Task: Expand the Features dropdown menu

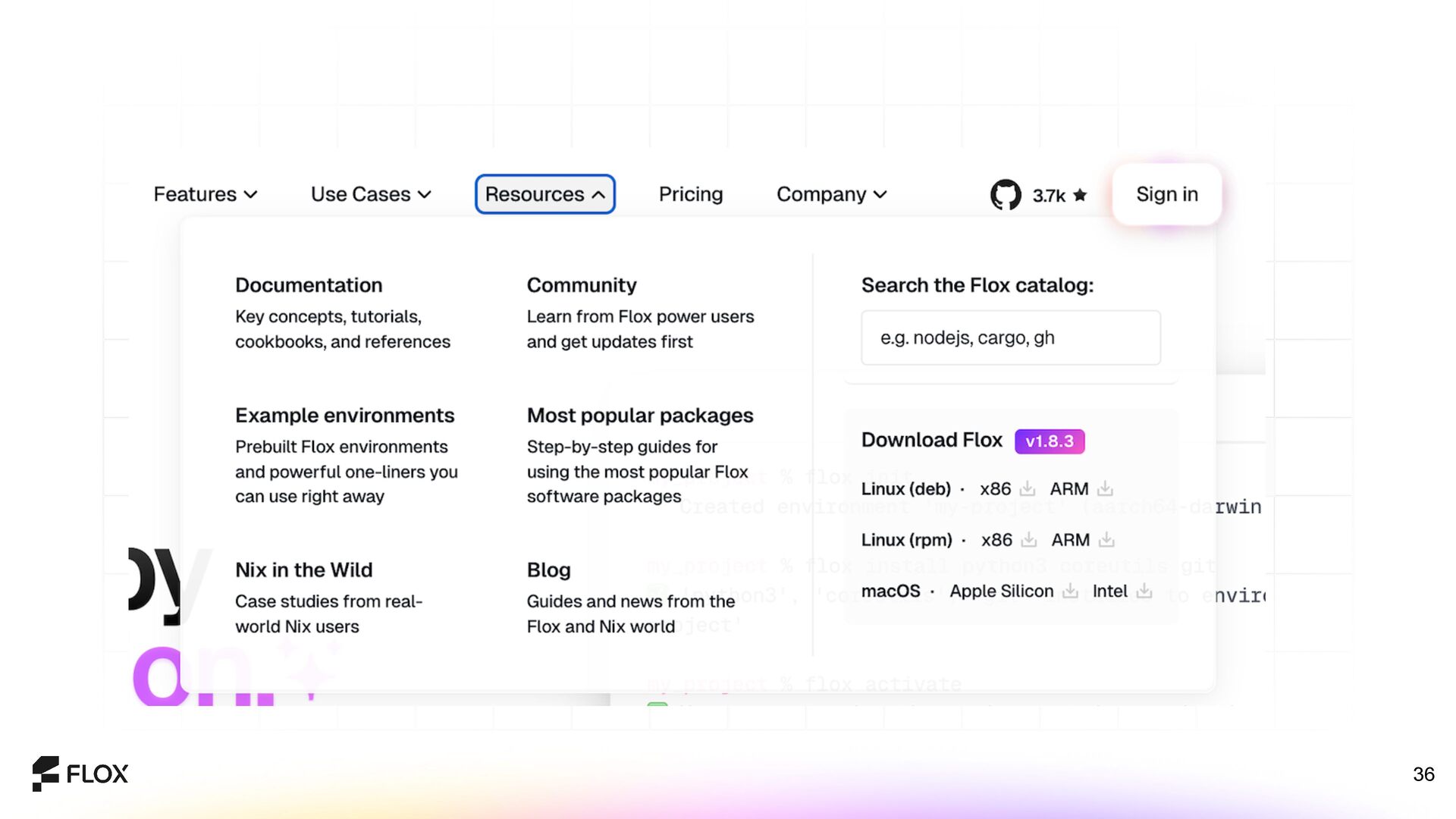Action: click(206, 195)
